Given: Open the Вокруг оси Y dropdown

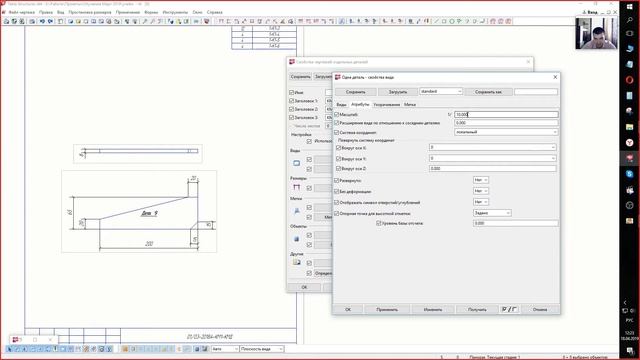Looking at the screenshot, I should coord(493,158).
